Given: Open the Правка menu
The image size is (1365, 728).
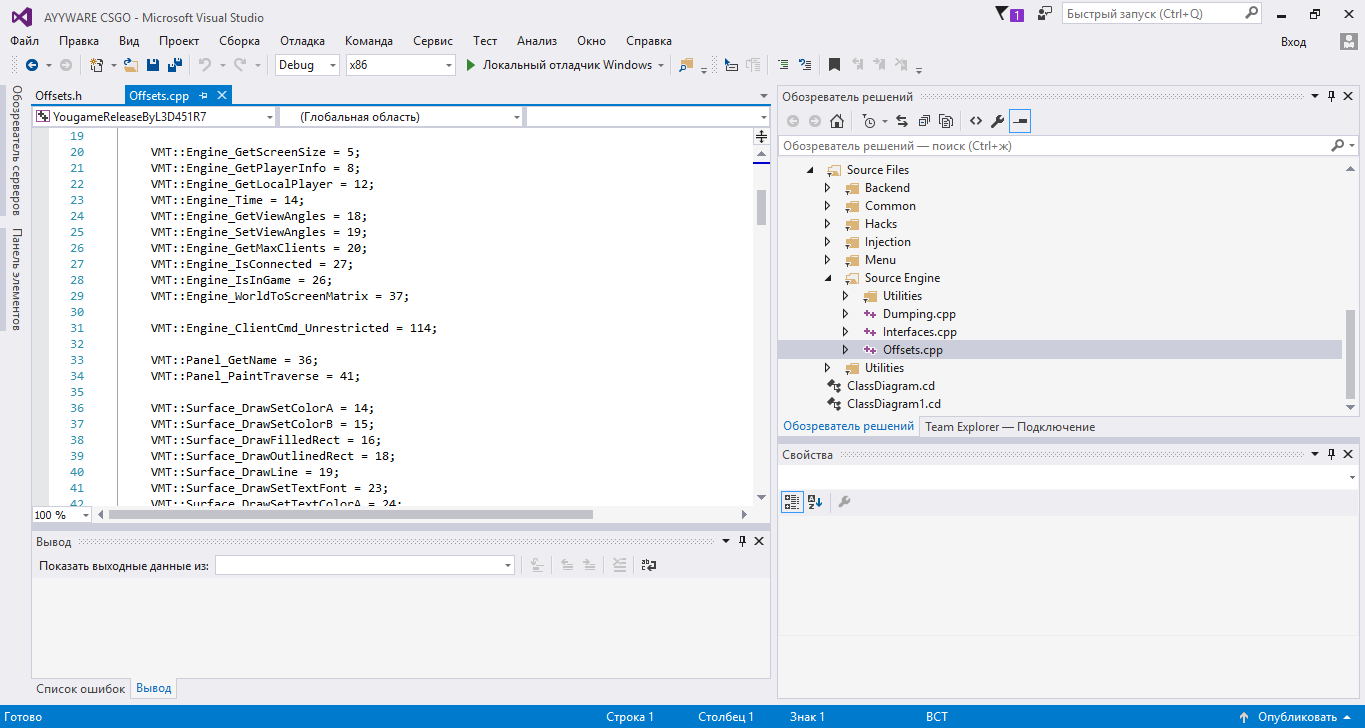Looking at the screenshot, I should (x=79, y=41).
